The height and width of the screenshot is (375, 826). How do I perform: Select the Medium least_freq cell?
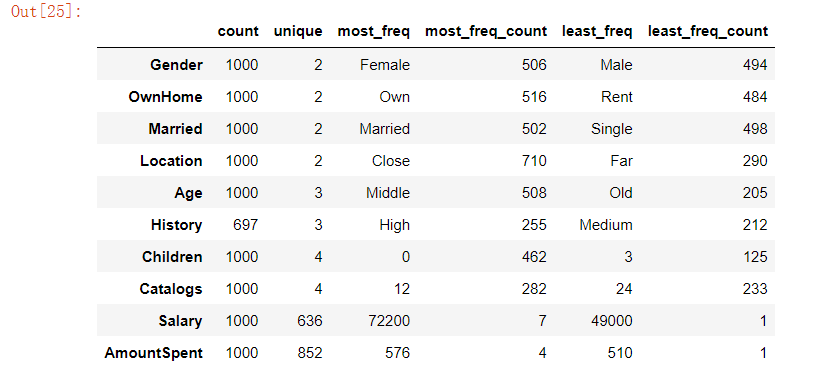[x=606, y=225]
